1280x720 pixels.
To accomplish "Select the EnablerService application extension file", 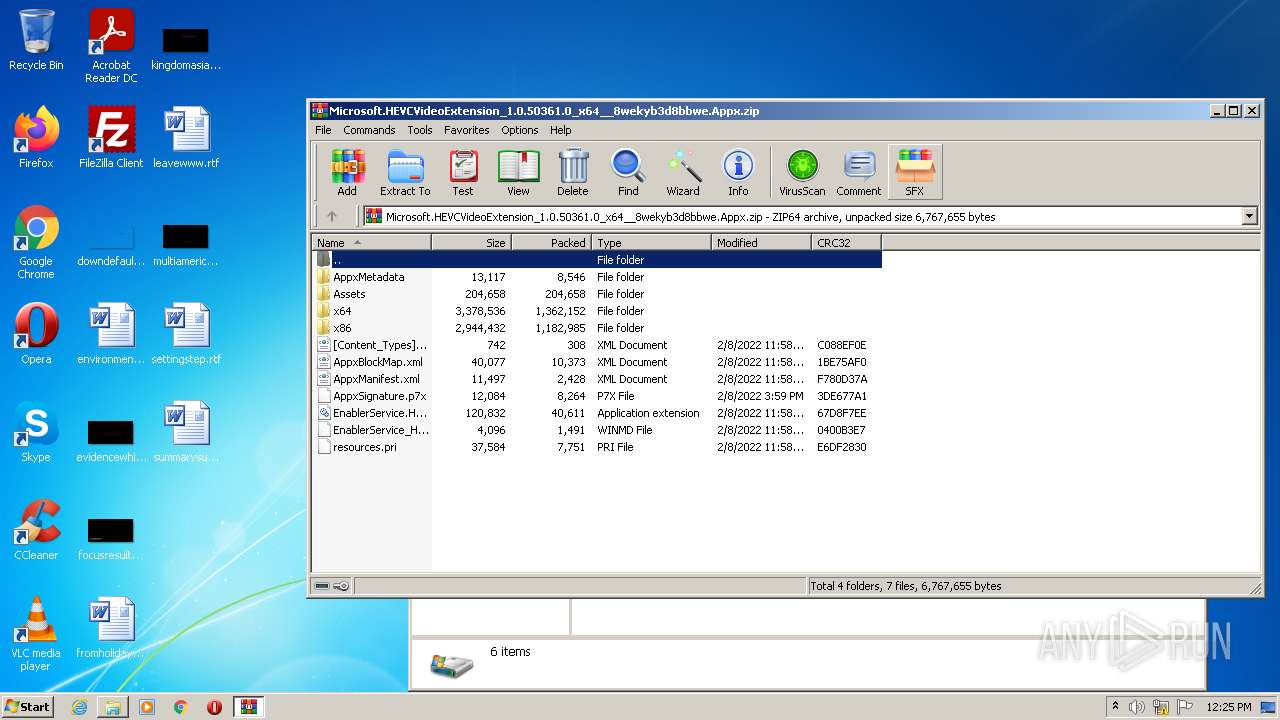I will pos(598,413).
